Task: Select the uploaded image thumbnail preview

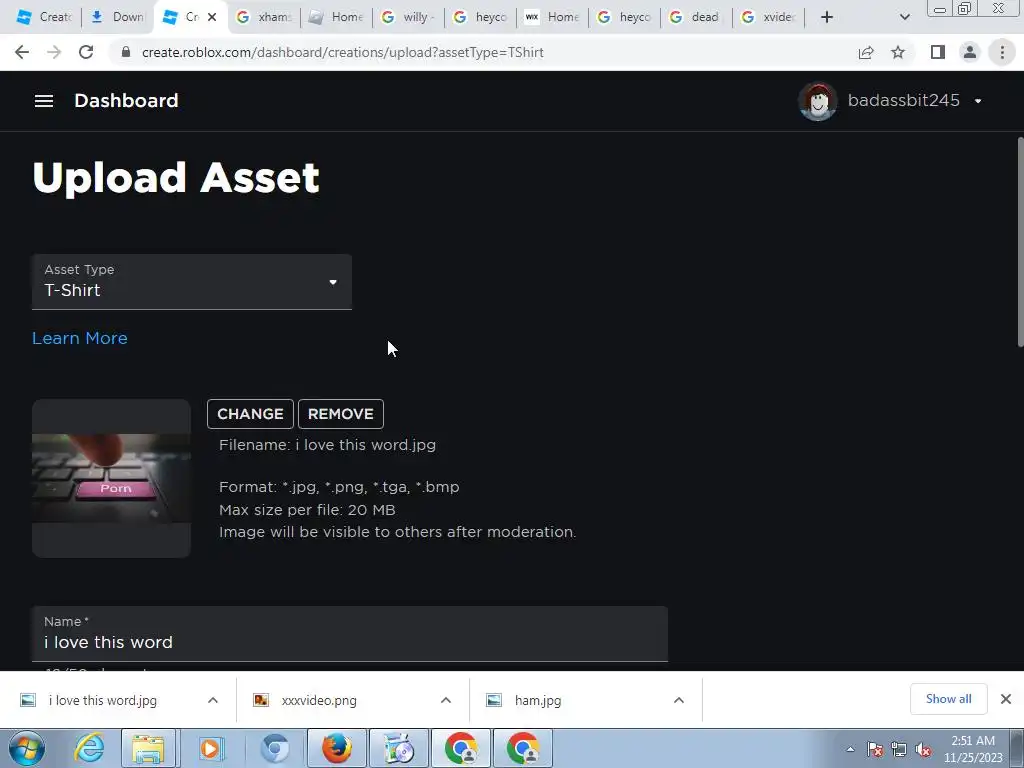Action: [x=111, y=478]
